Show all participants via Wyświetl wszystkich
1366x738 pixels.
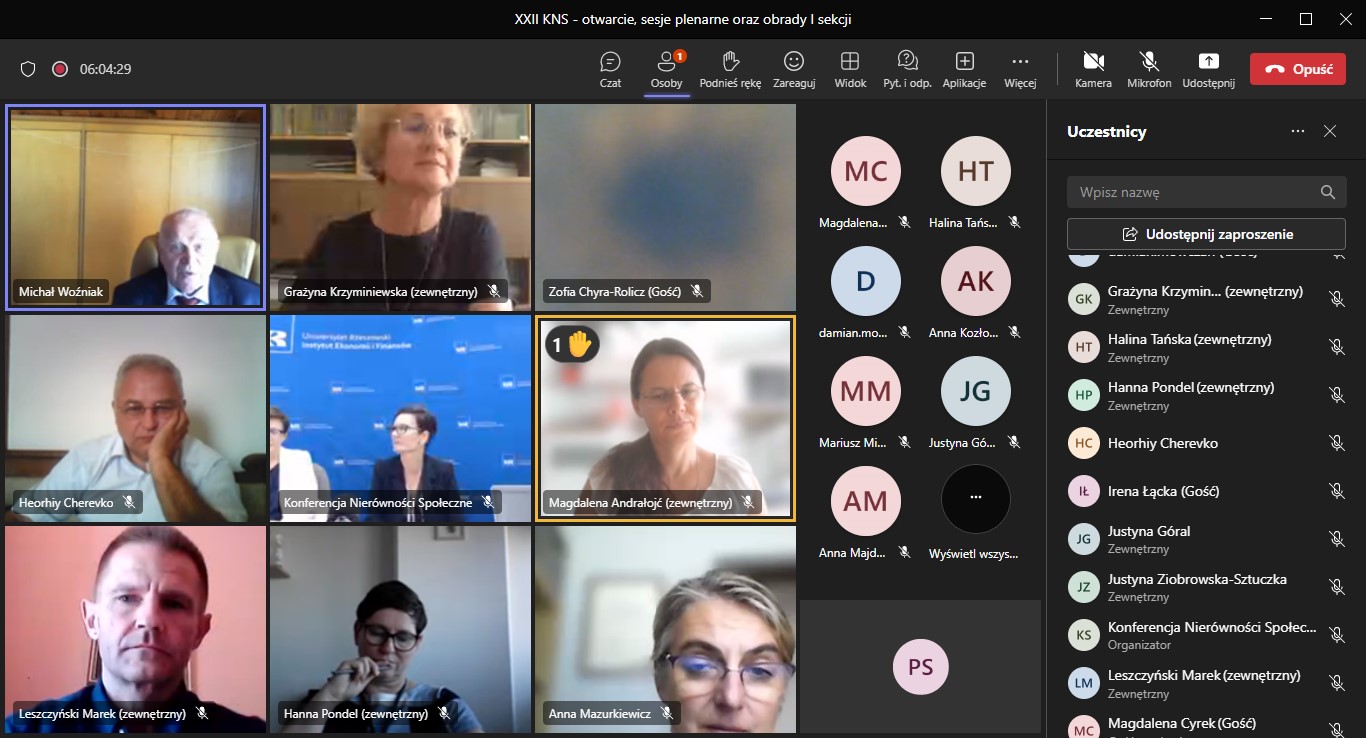click(x=975, y=510)
